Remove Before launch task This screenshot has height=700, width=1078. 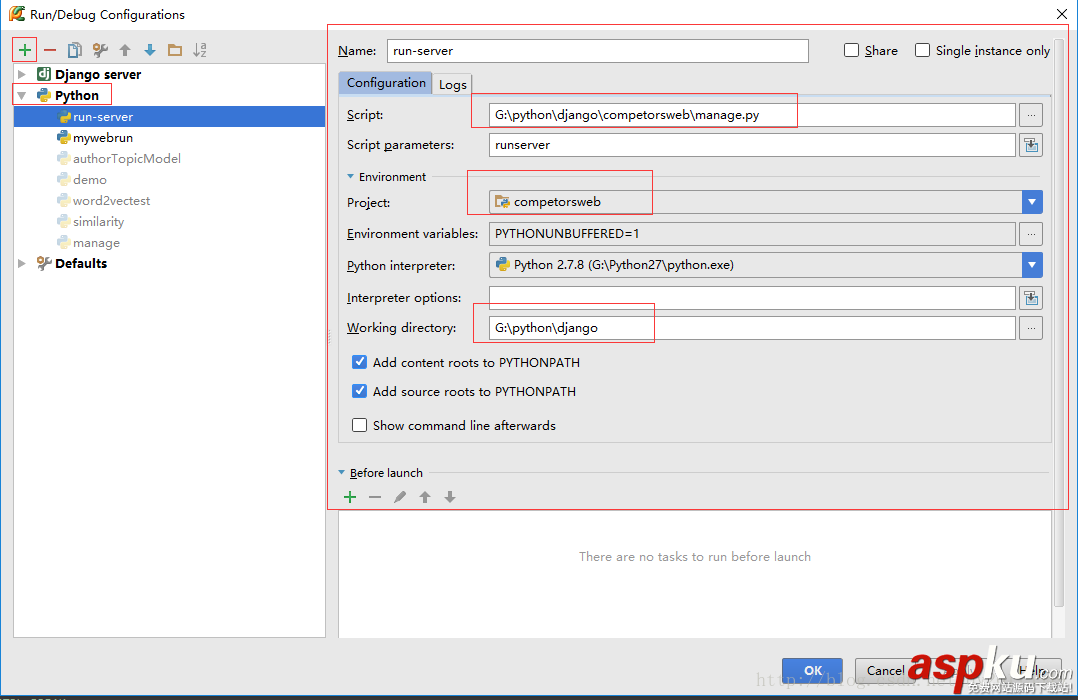(375, 497)
